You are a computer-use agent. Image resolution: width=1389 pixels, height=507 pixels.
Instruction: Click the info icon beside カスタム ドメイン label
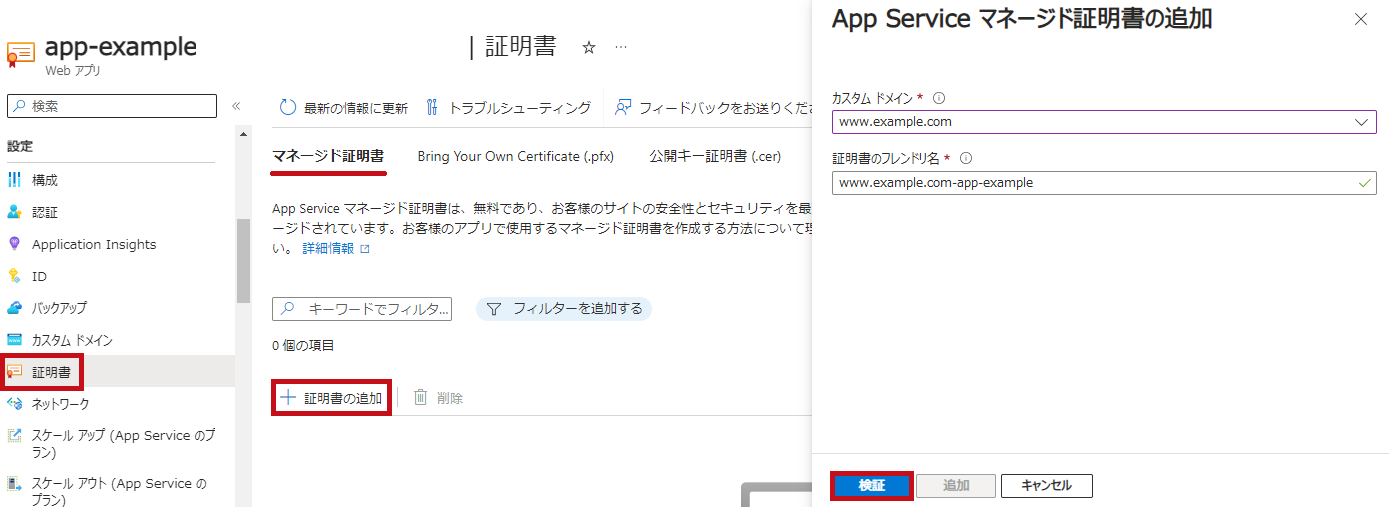pos(939,98)
